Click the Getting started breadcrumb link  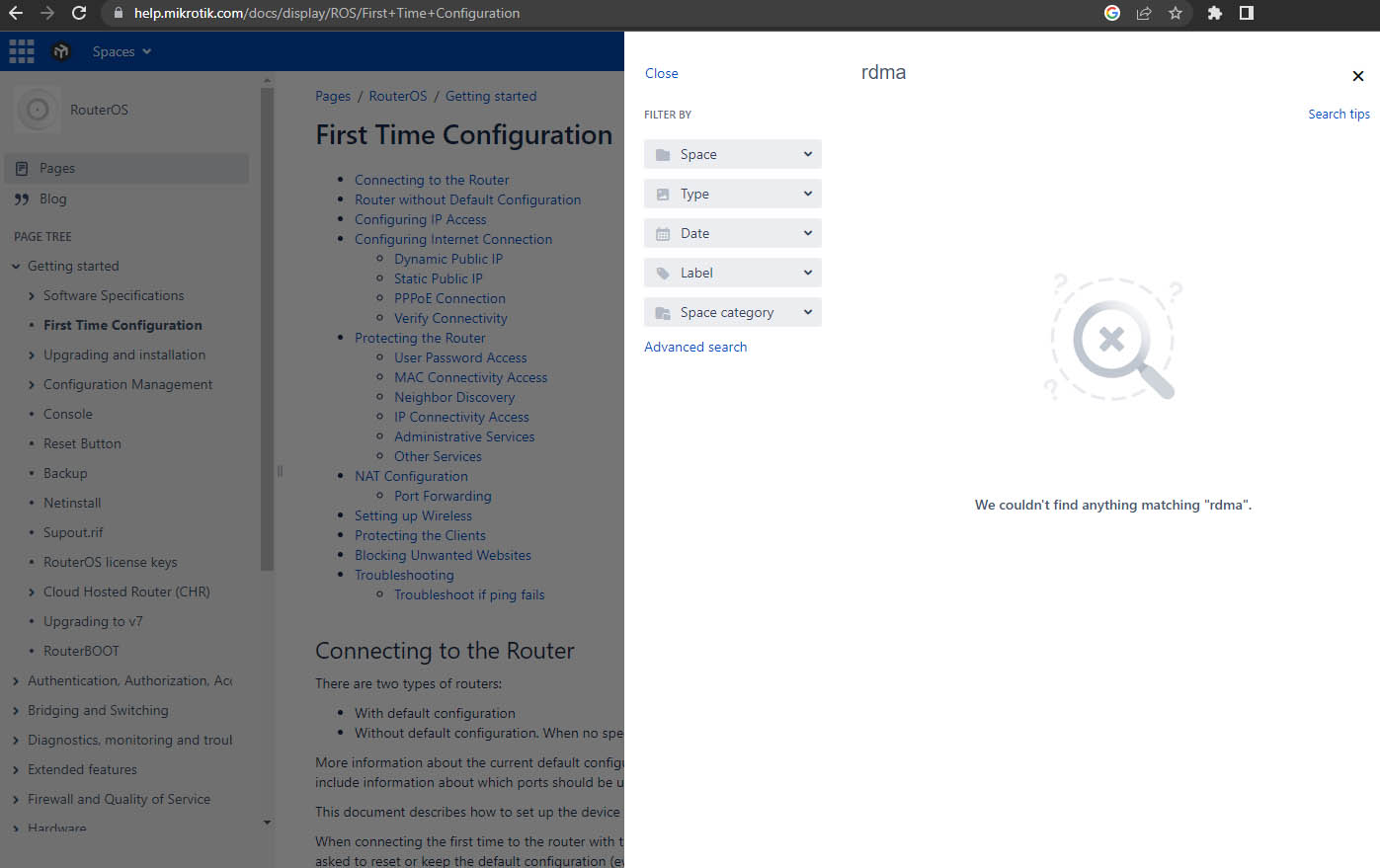tap(491, 96)
